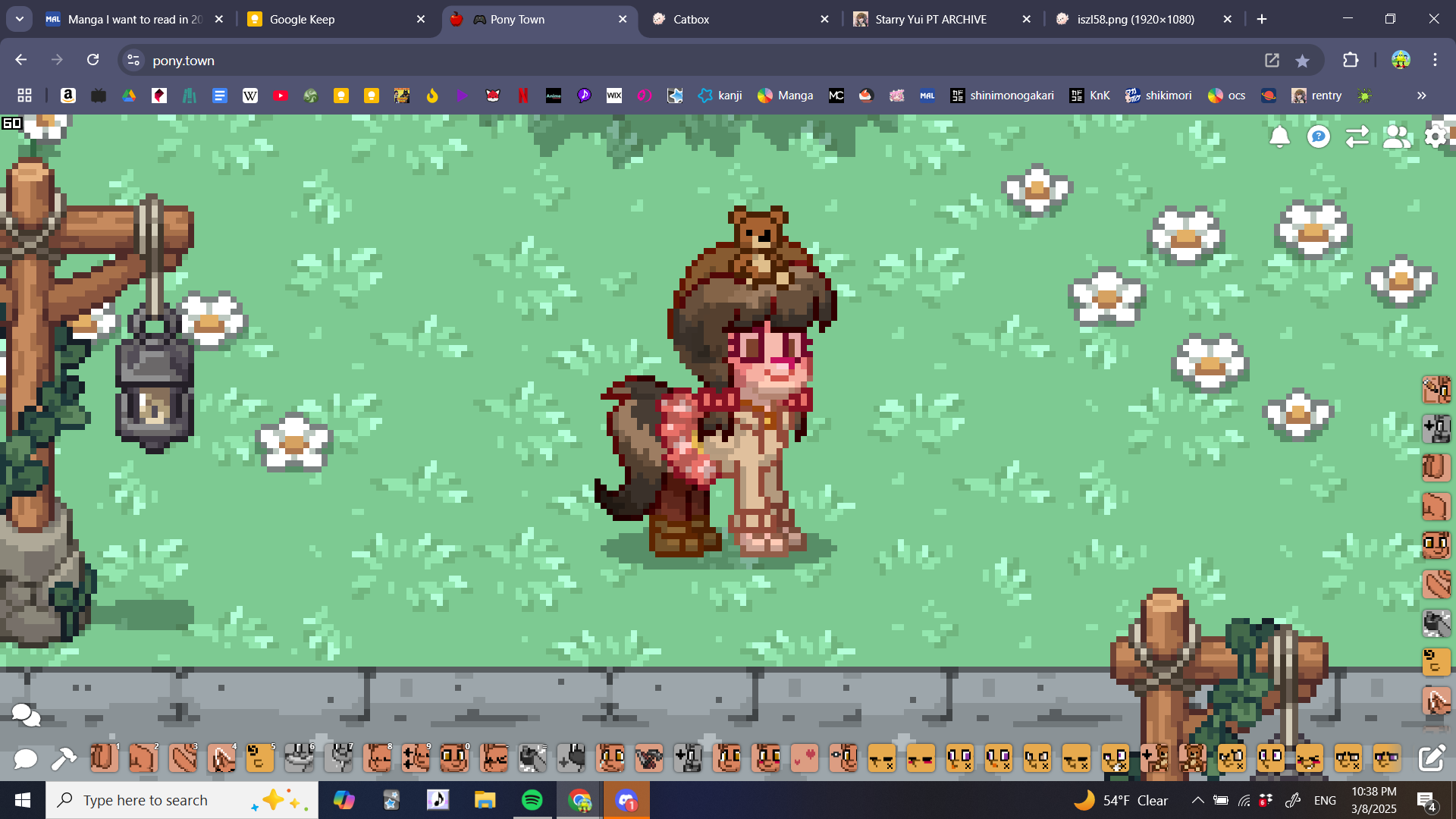
Task: Show hidden system tray icons
Action: (1197, 800)
